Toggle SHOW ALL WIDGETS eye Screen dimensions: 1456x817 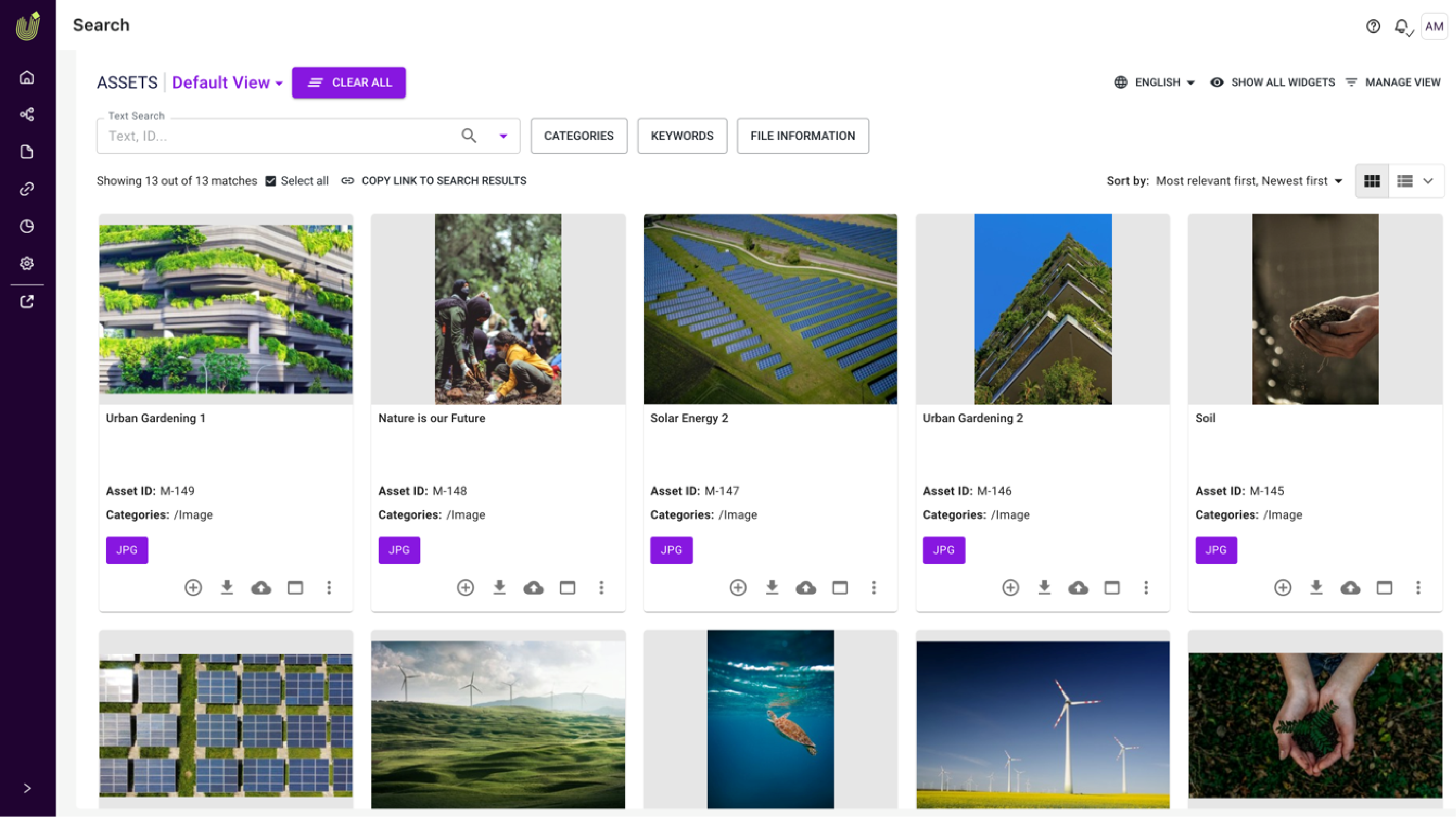pyautogui.click(x=1272, y=82)
